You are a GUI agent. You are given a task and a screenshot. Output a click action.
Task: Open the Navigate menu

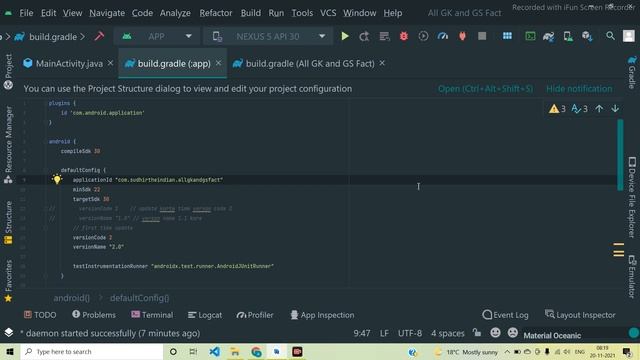tap(107, 13)
